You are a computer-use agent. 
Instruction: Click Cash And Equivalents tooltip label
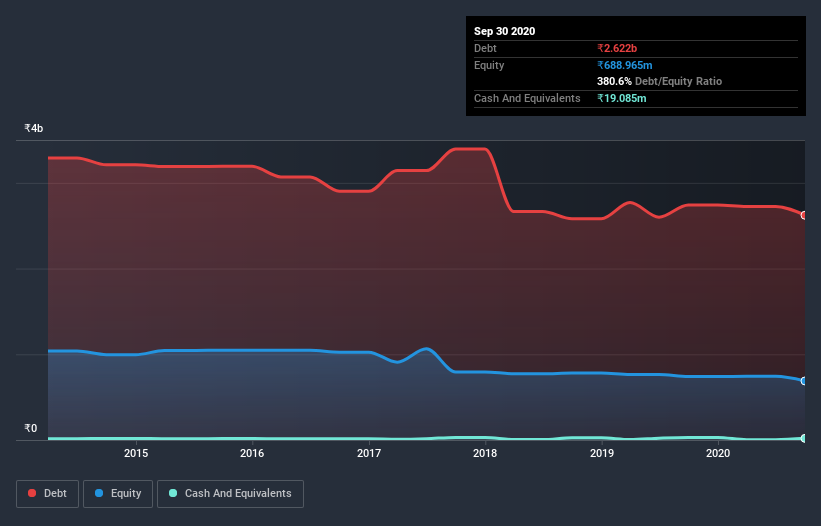pos(527,98)
